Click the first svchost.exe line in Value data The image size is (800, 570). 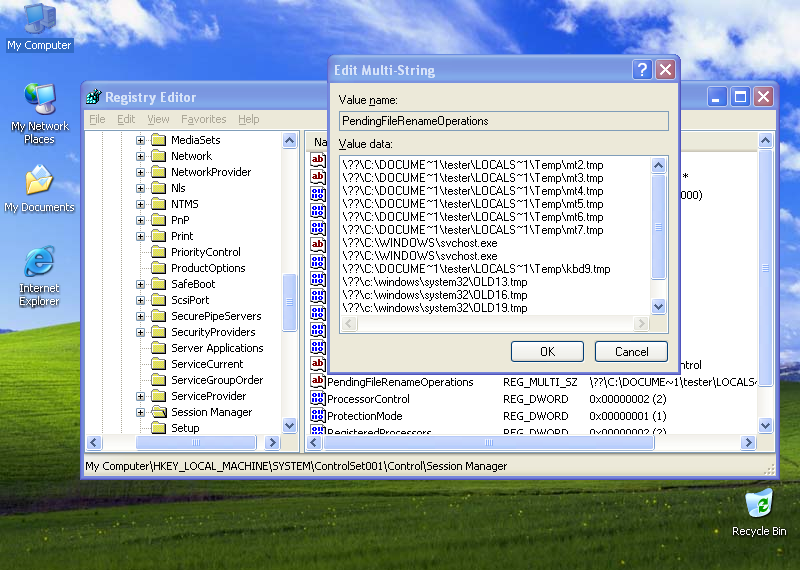tap(419, 243)
